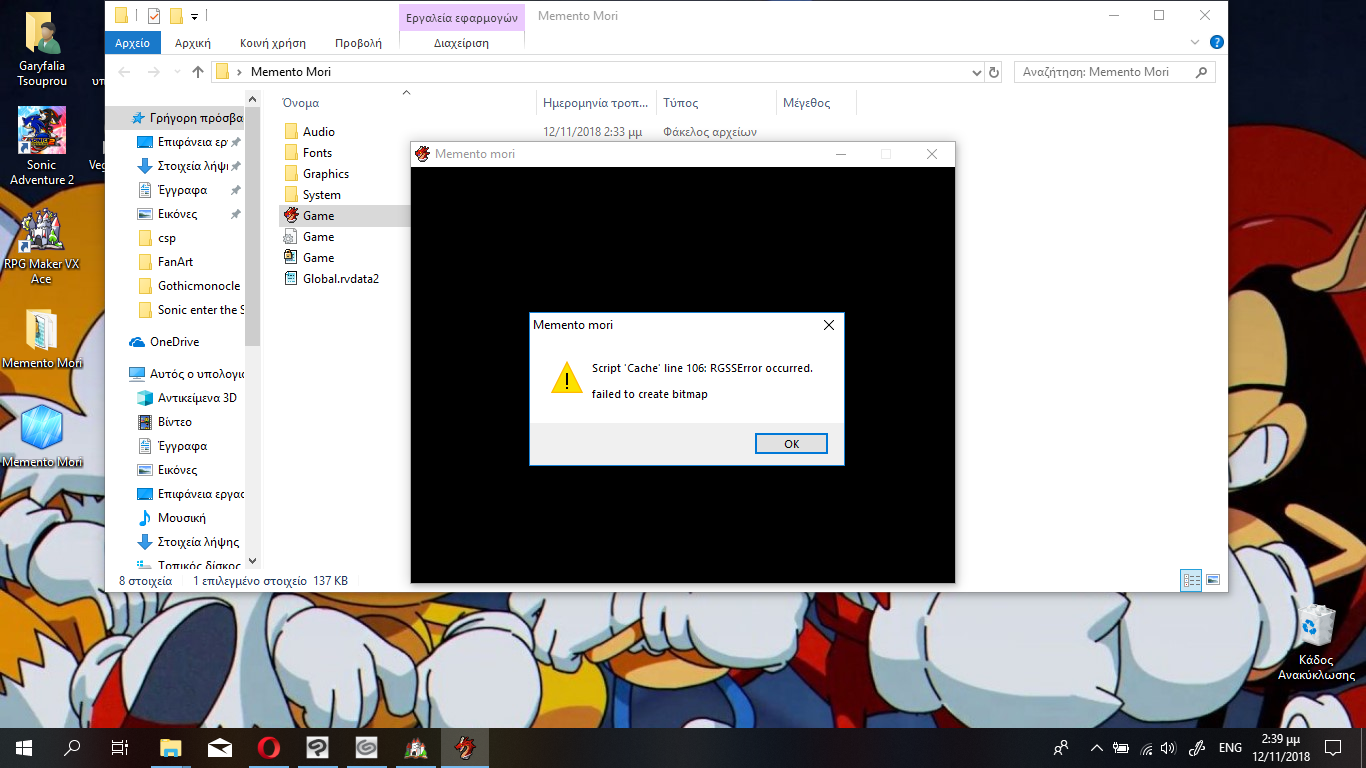Select the Fonts folder in the file list
The image size is (1366, 768).
[317, 153]
